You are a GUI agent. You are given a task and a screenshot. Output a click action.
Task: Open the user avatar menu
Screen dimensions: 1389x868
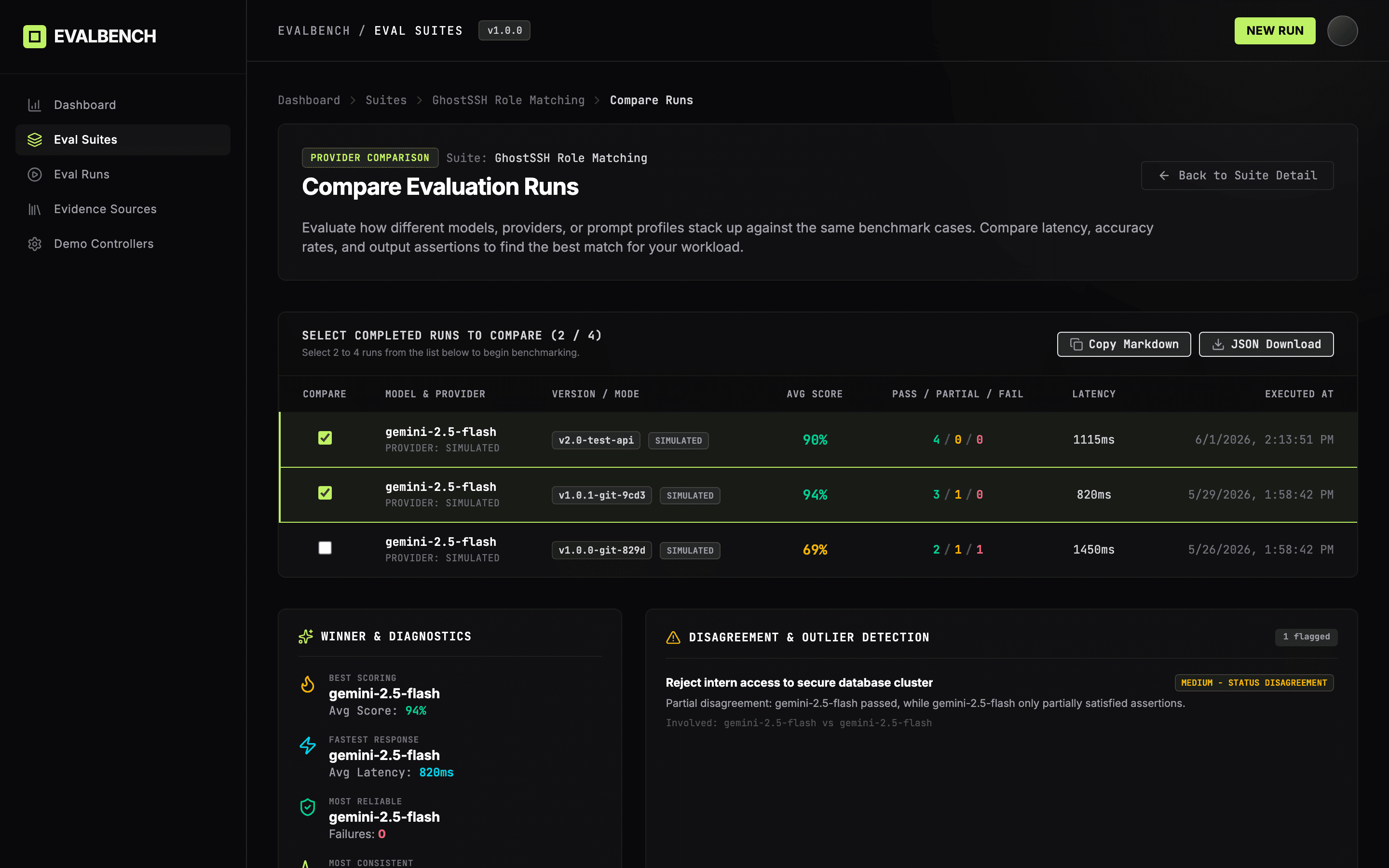click(x=1342, y=30)
